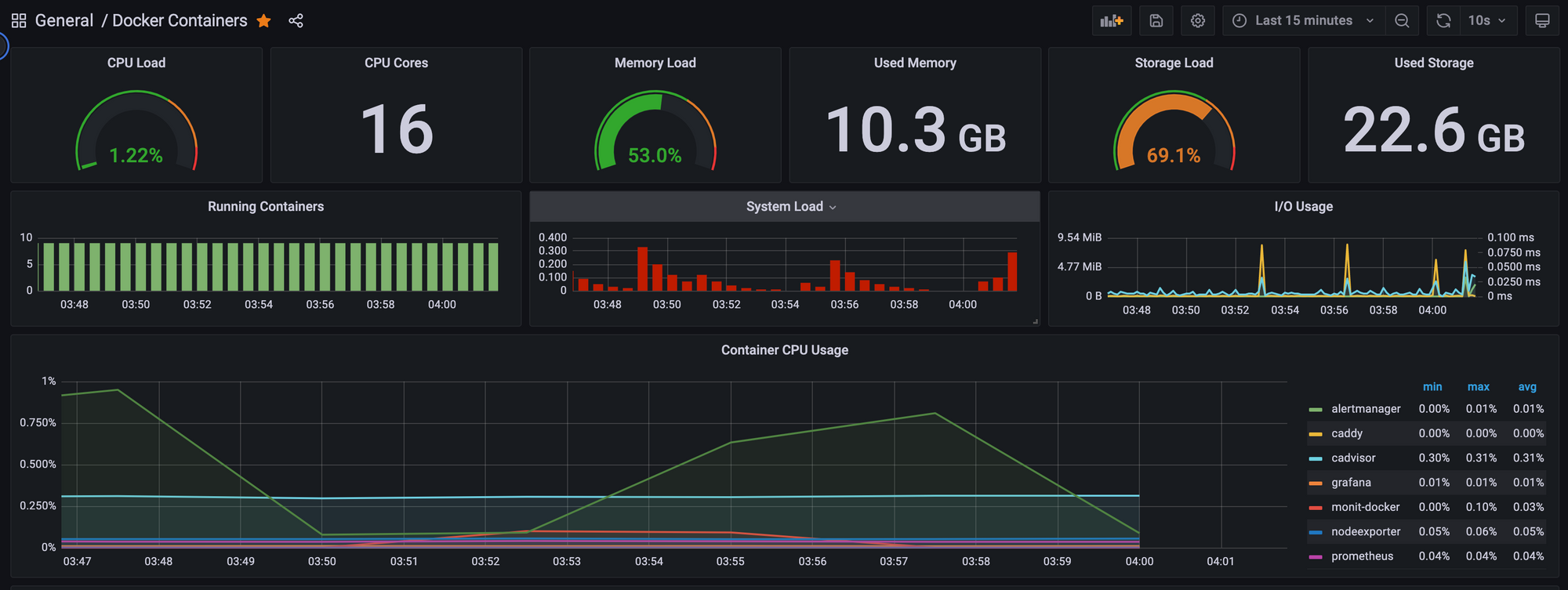Open the Running Containers panel title

coord(266,207)
